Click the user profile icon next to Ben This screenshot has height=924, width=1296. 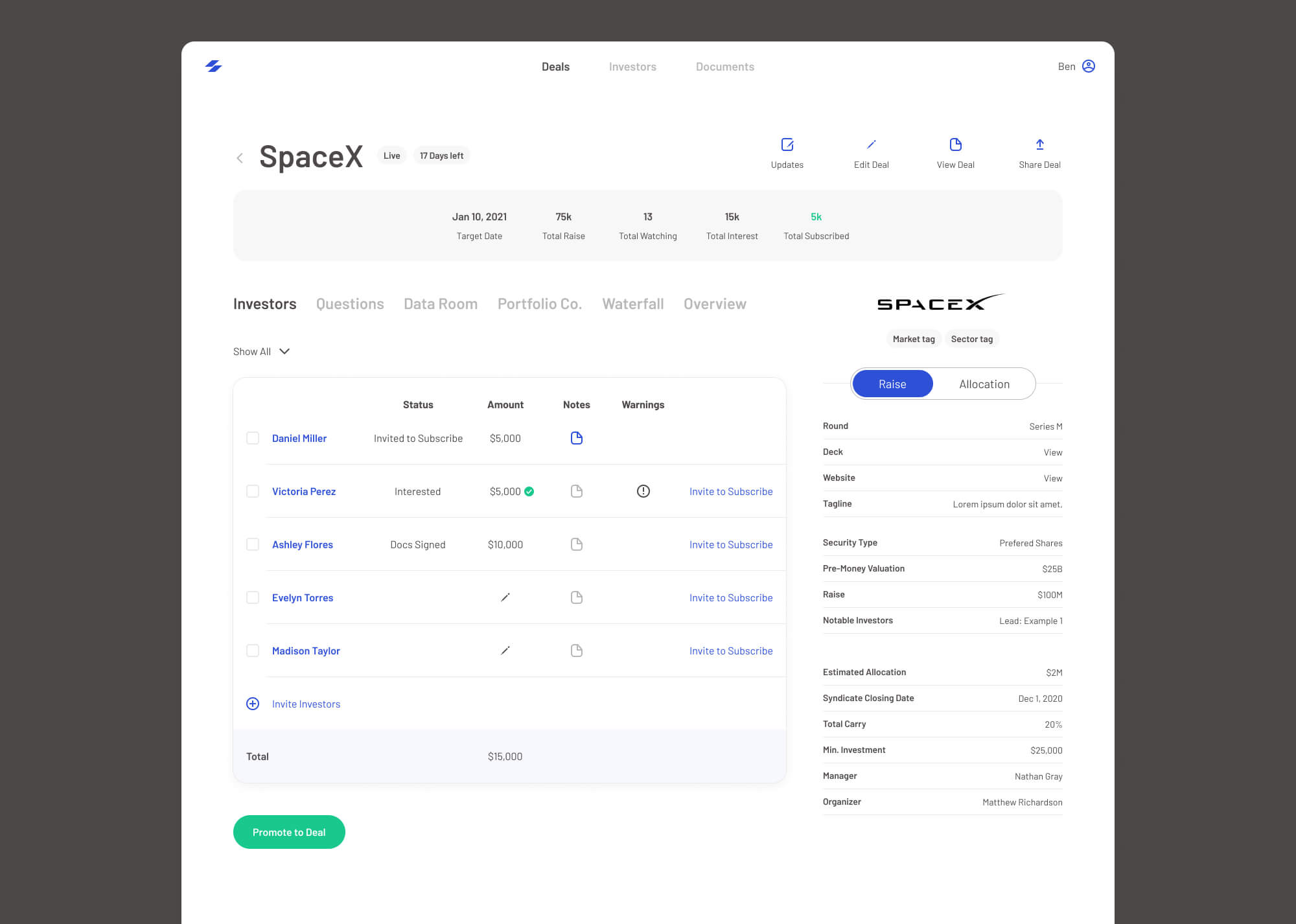[1089, 66]
